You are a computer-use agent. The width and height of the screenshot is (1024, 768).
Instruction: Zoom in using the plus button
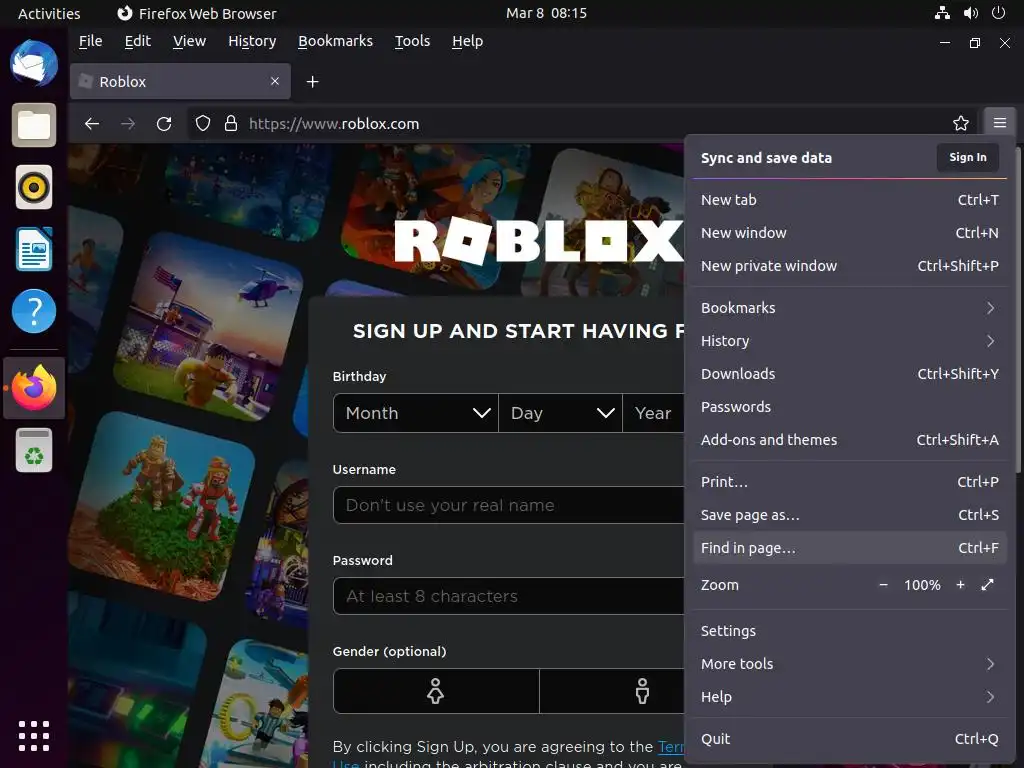961,585
